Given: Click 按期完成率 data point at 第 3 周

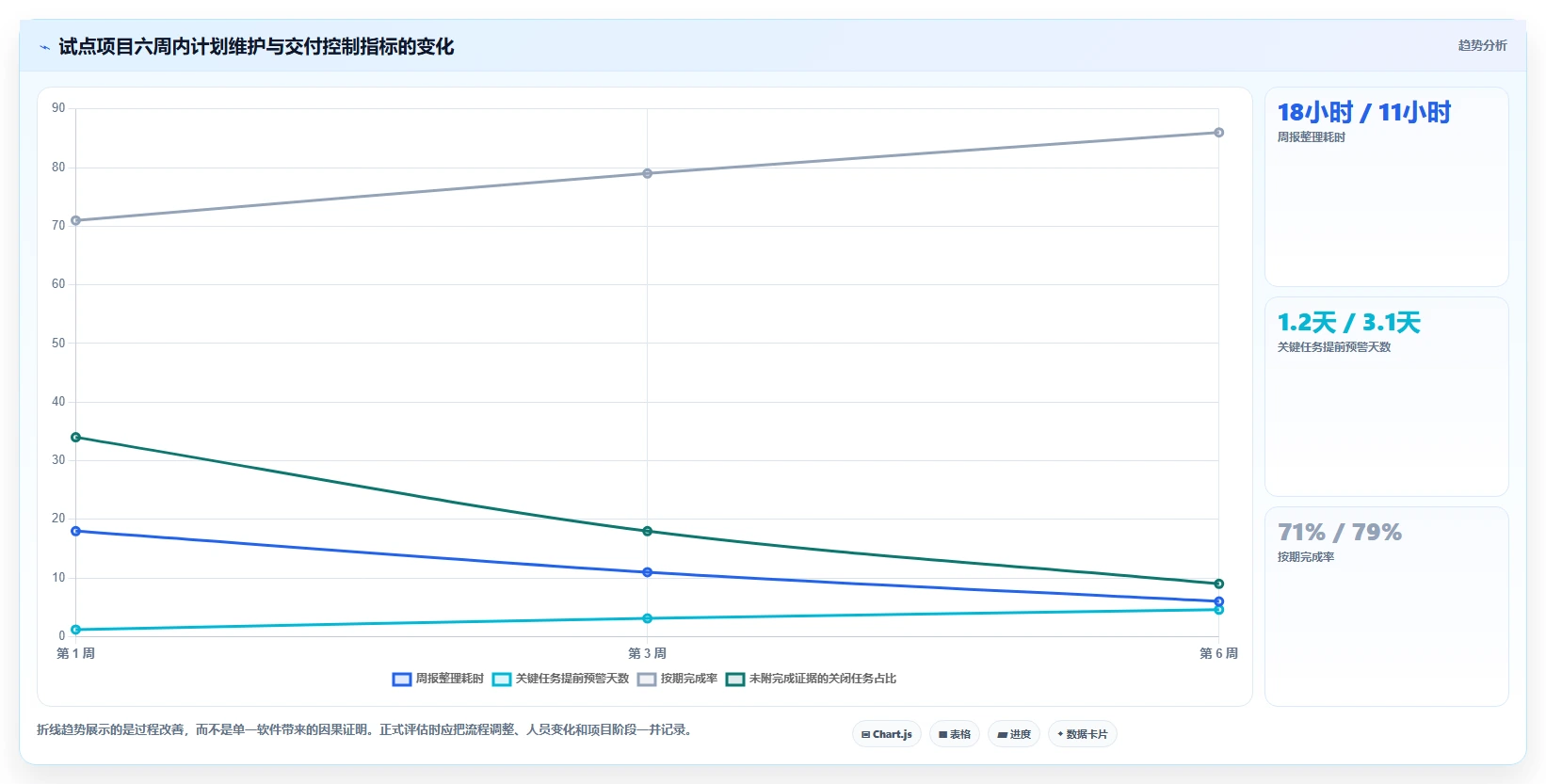Looking at the screenshot, I should pyautogui.click(x=647, y=173).
